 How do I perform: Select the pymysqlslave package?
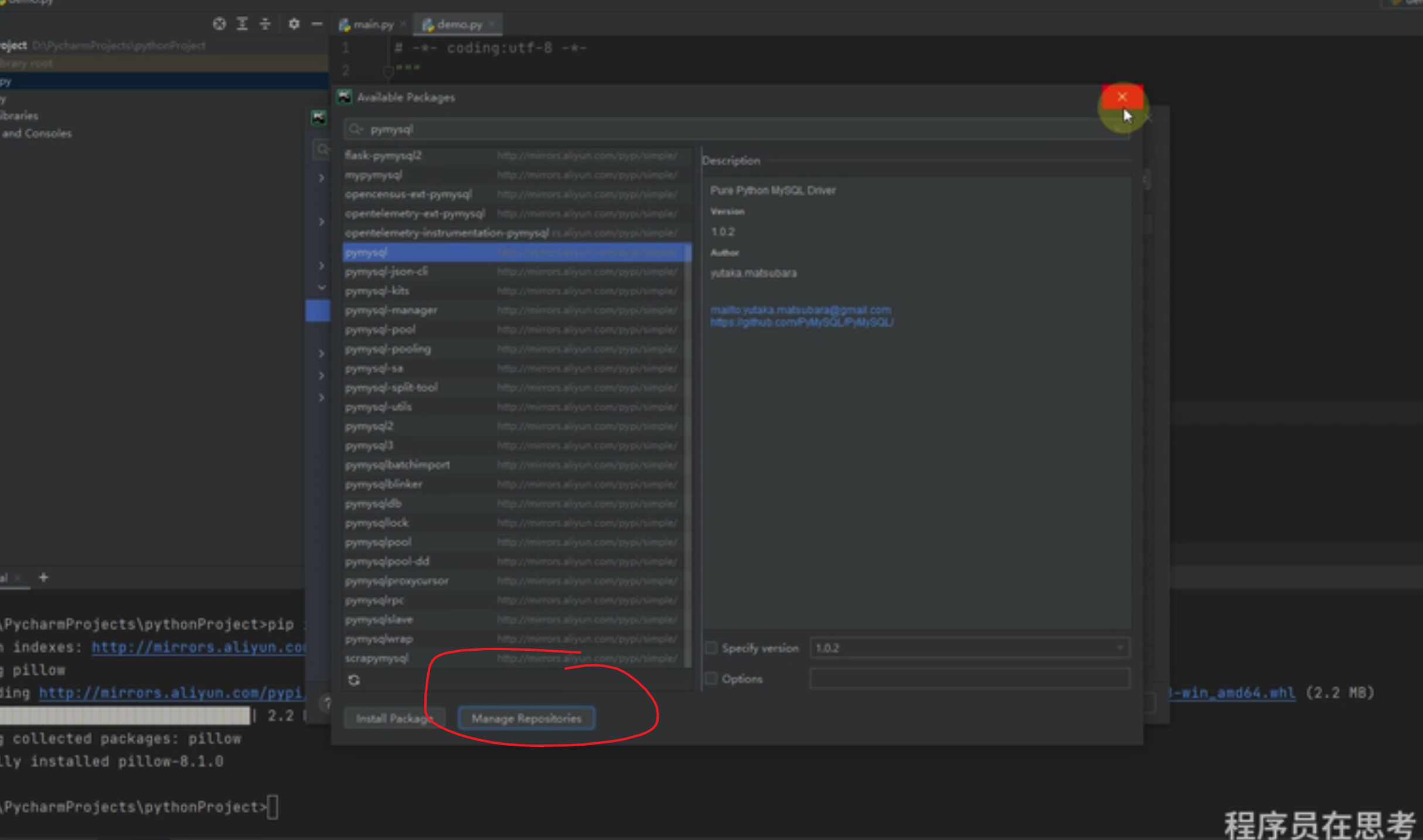(x=513, y=619)
